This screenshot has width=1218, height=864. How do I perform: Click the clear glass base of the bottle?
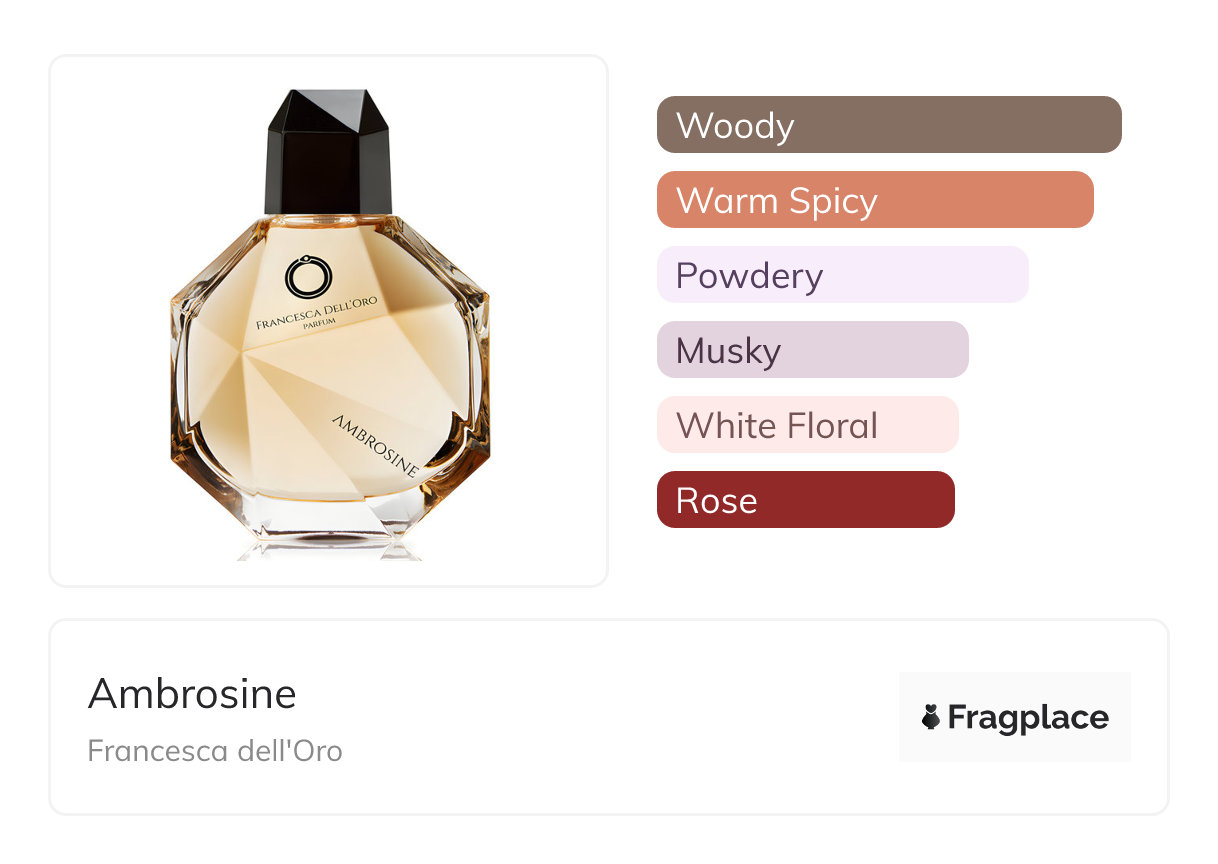tap(330, 527)
